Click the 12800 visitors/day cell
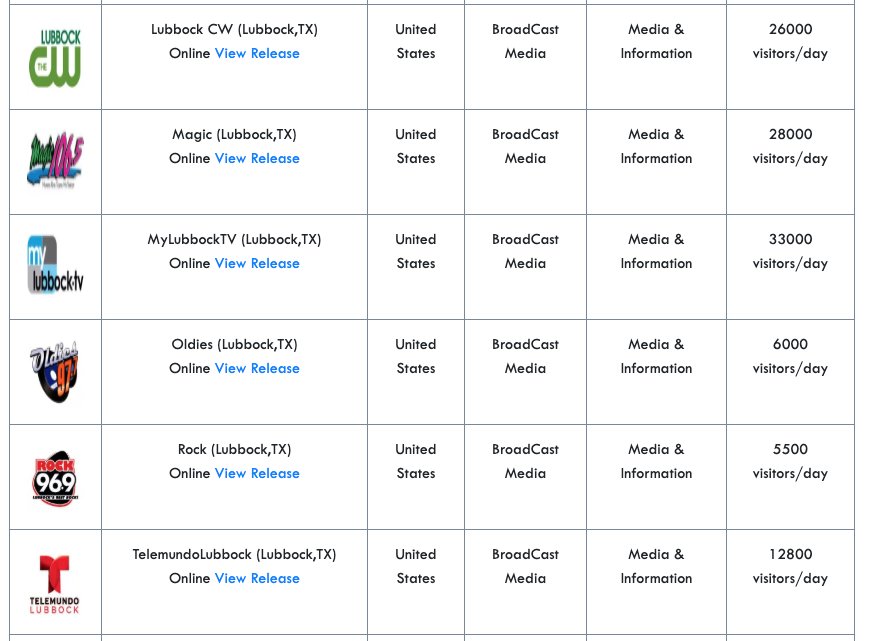Screen dimensions: 870x641 click(790, 567)
